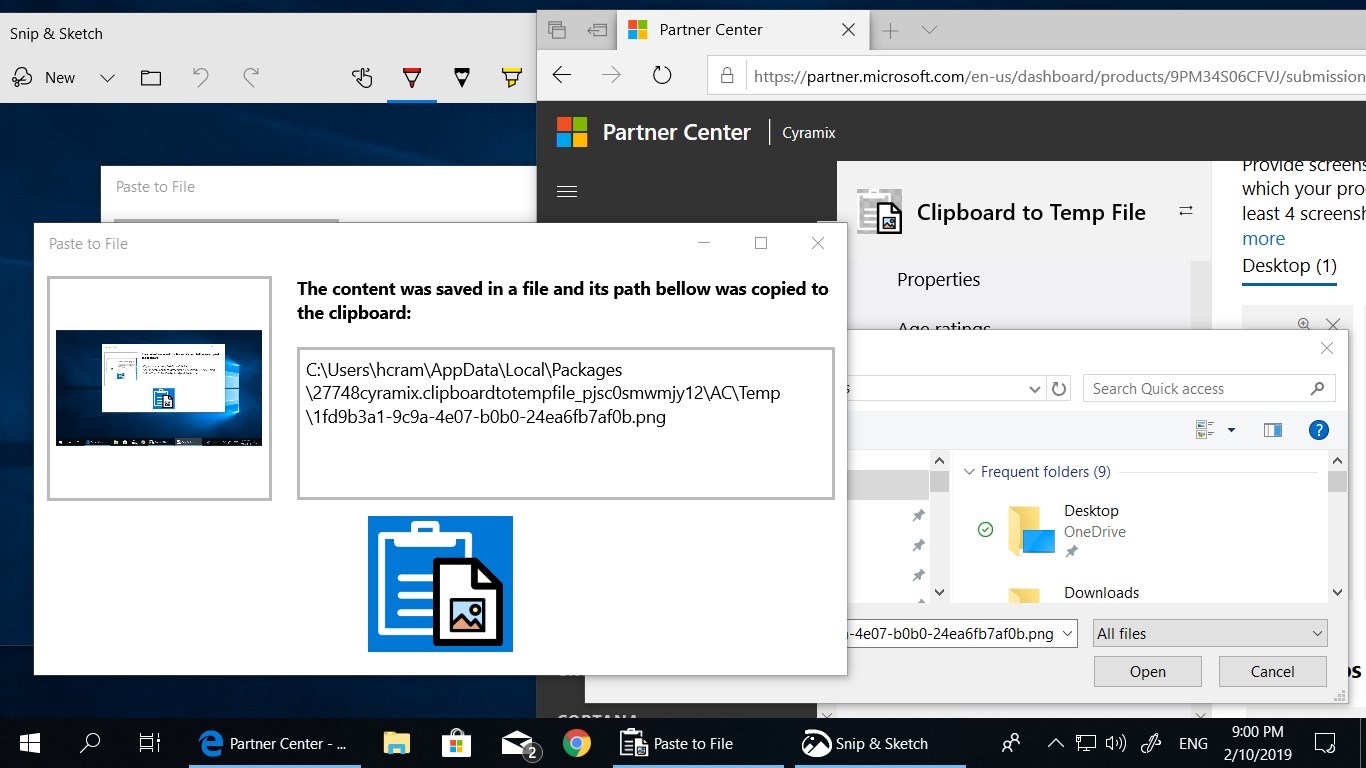Click refresh button in file dialog address bar
The image size is (1366, 768).
pos(1059,389)
